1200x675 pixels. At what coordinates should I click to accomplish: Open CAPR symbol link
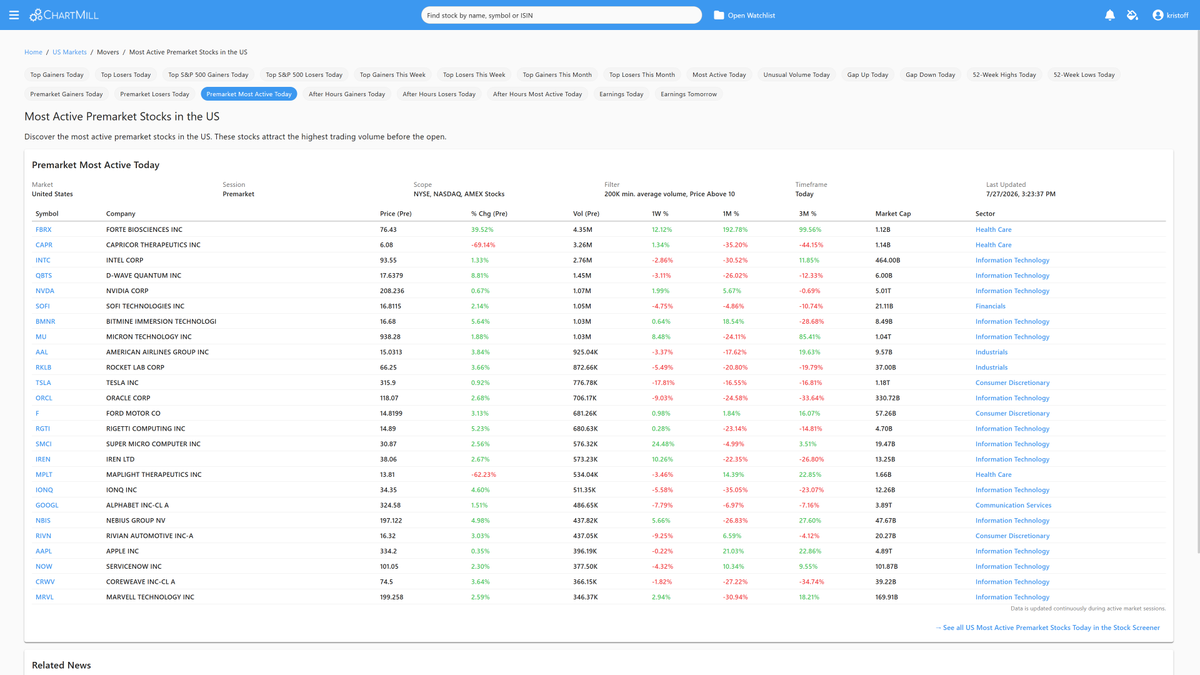point(44,245)
